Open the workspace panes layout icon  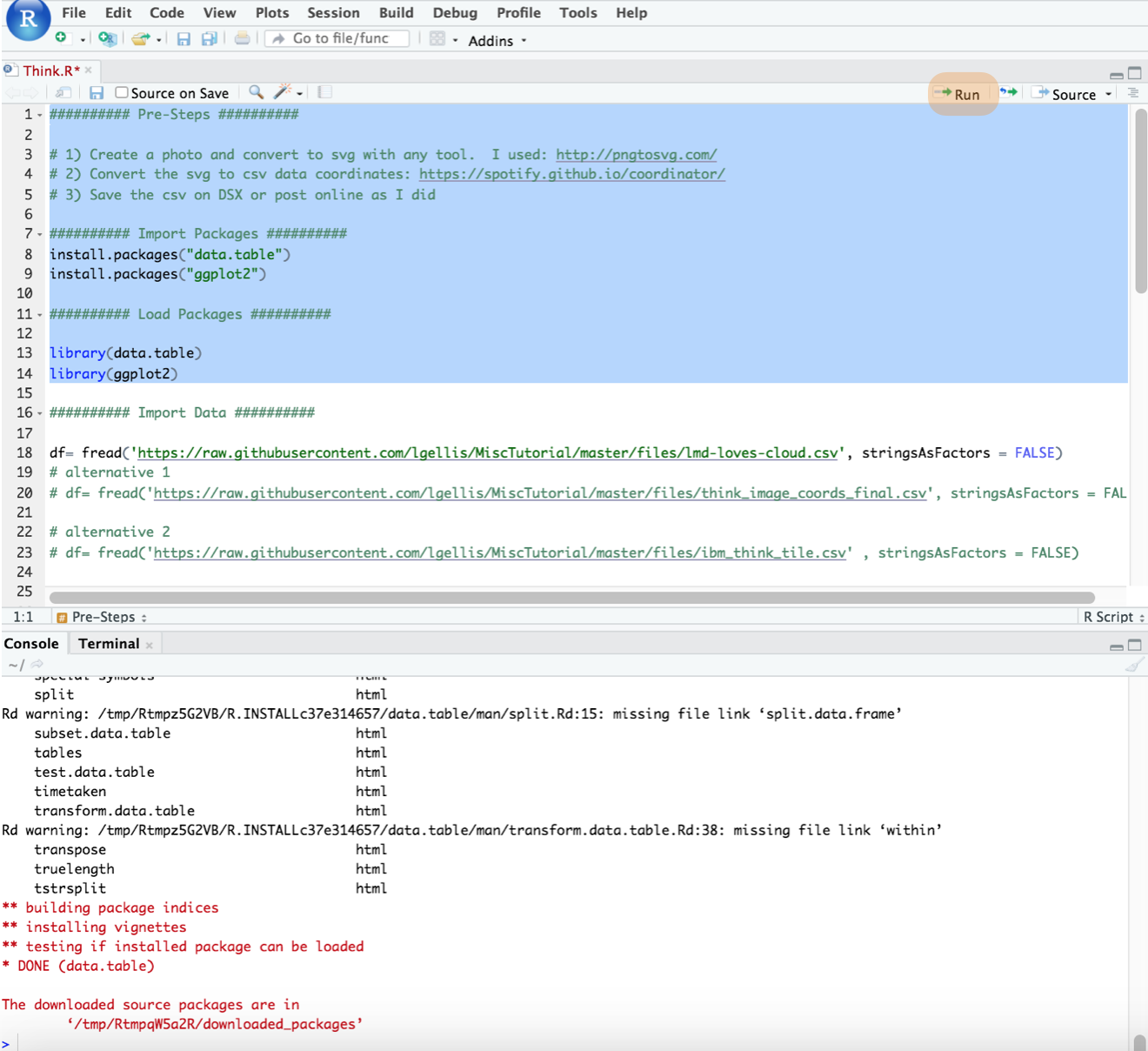437,39
